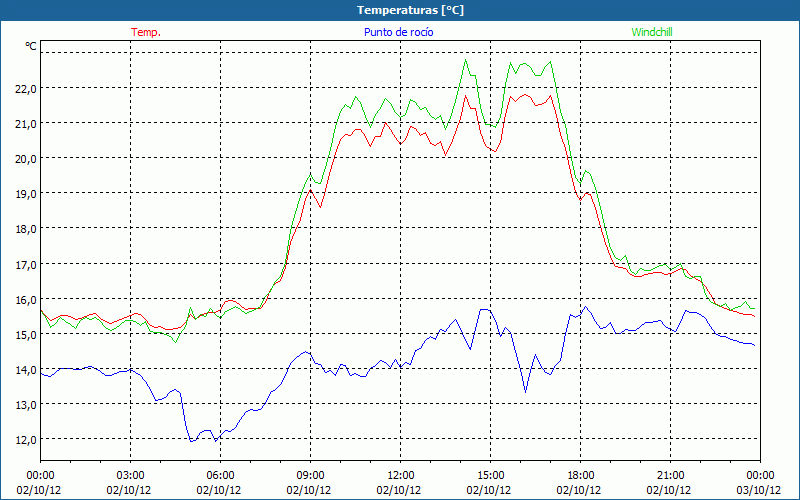Click the 12:00 time axis label
This screenshot has height=500, width=800.
click(x=401, y=476)
